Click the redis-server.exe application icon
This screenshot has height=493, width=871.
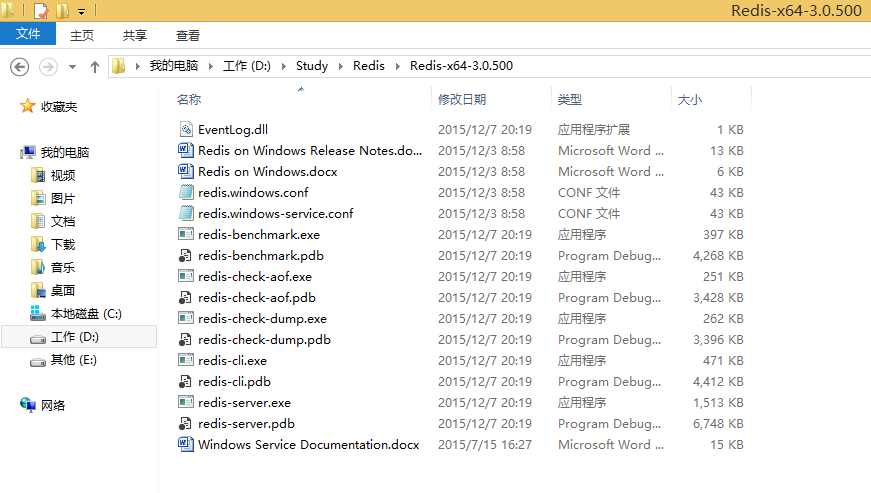click(x=186, y=402)
